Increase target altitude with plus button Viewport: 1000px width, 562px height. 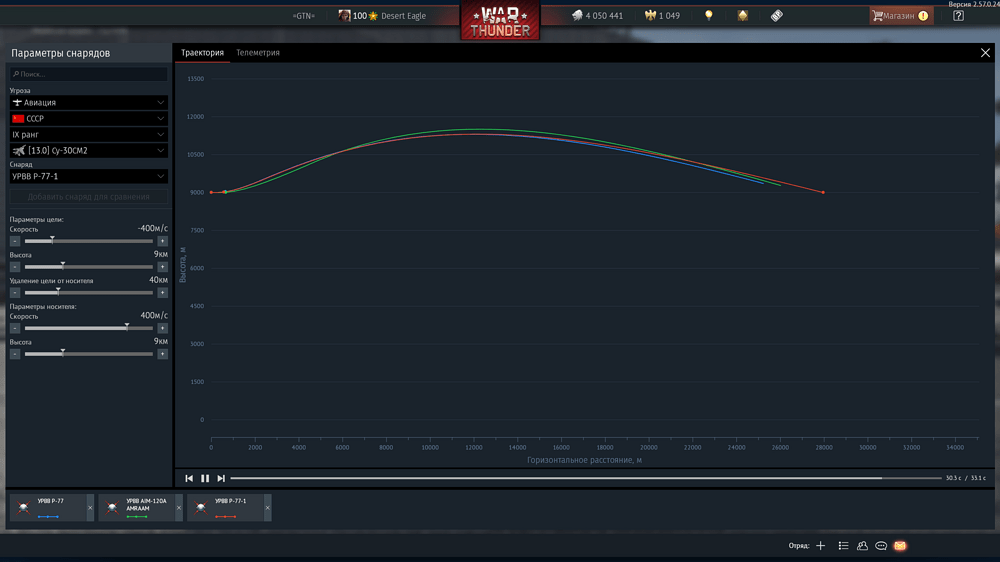click(163, 267)
